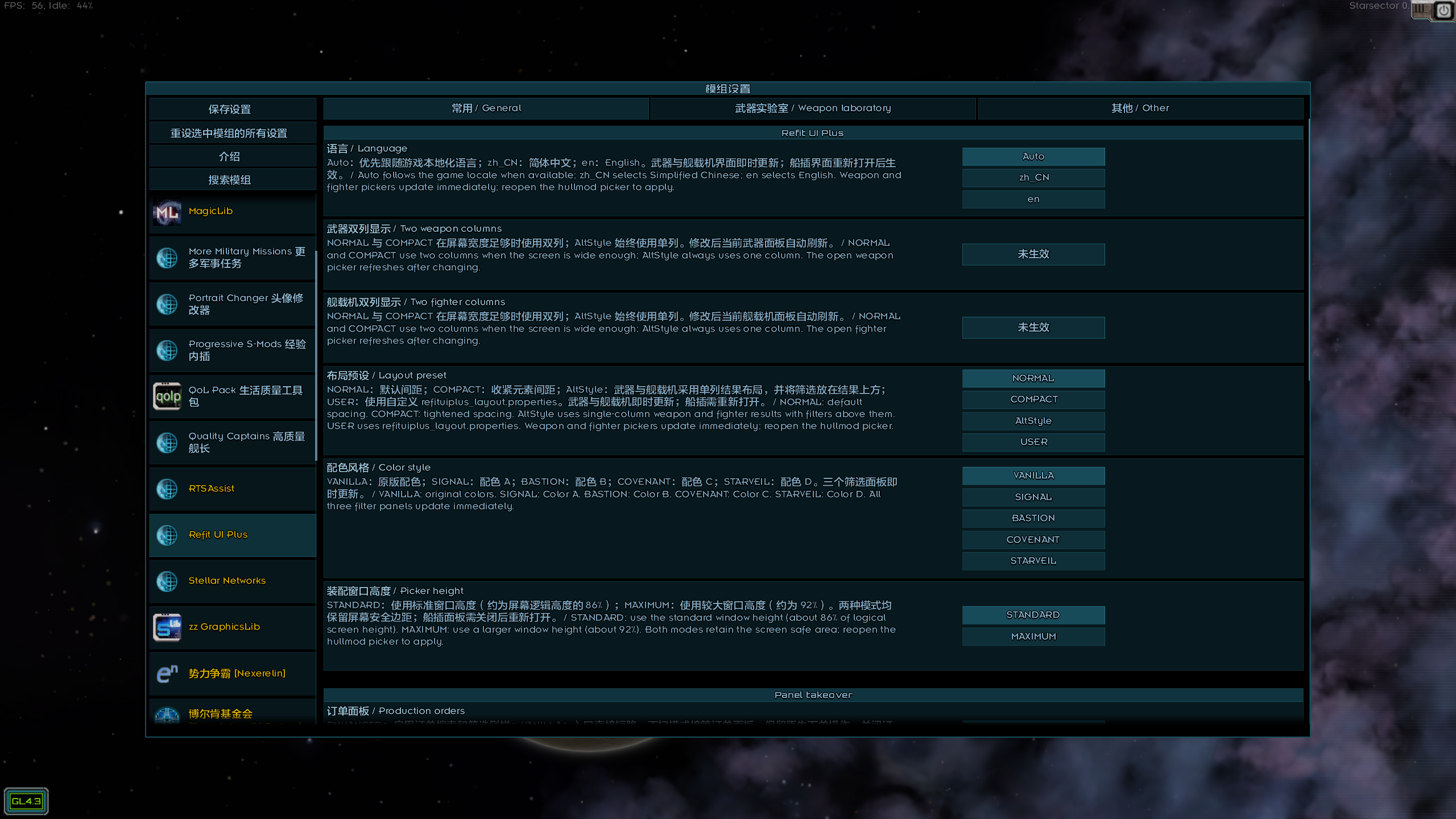Click the Portrait Changer globe icon
The image size is (1456, 819).
click(167, 304)
